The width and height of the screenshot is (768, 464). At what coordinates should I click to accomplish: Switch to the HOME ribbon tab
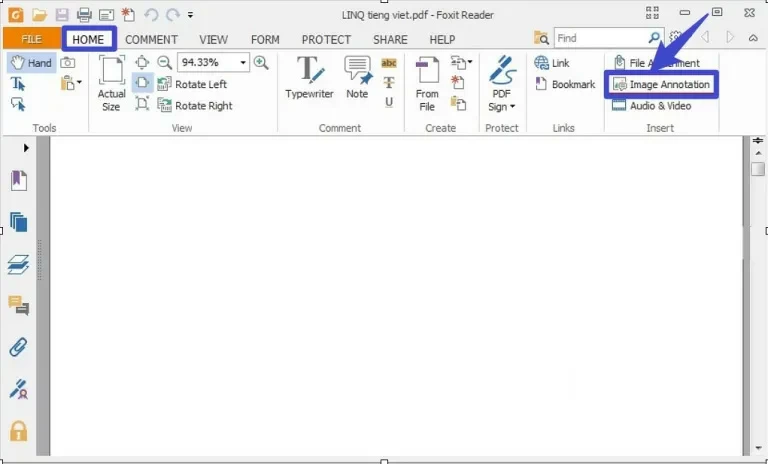pyautogui.click(x=88, y=39)
